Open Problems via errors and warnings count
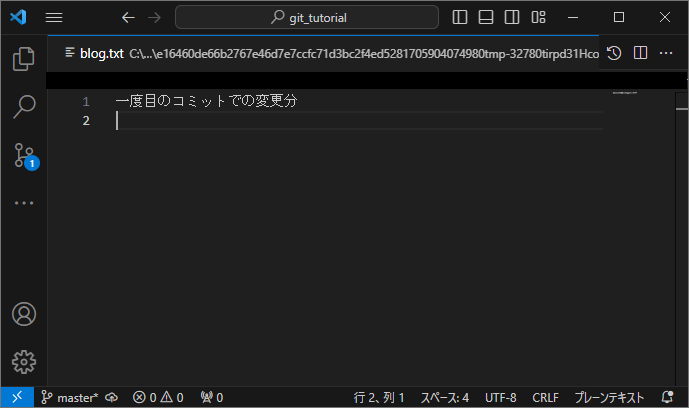689x408 pixels. 158,397
